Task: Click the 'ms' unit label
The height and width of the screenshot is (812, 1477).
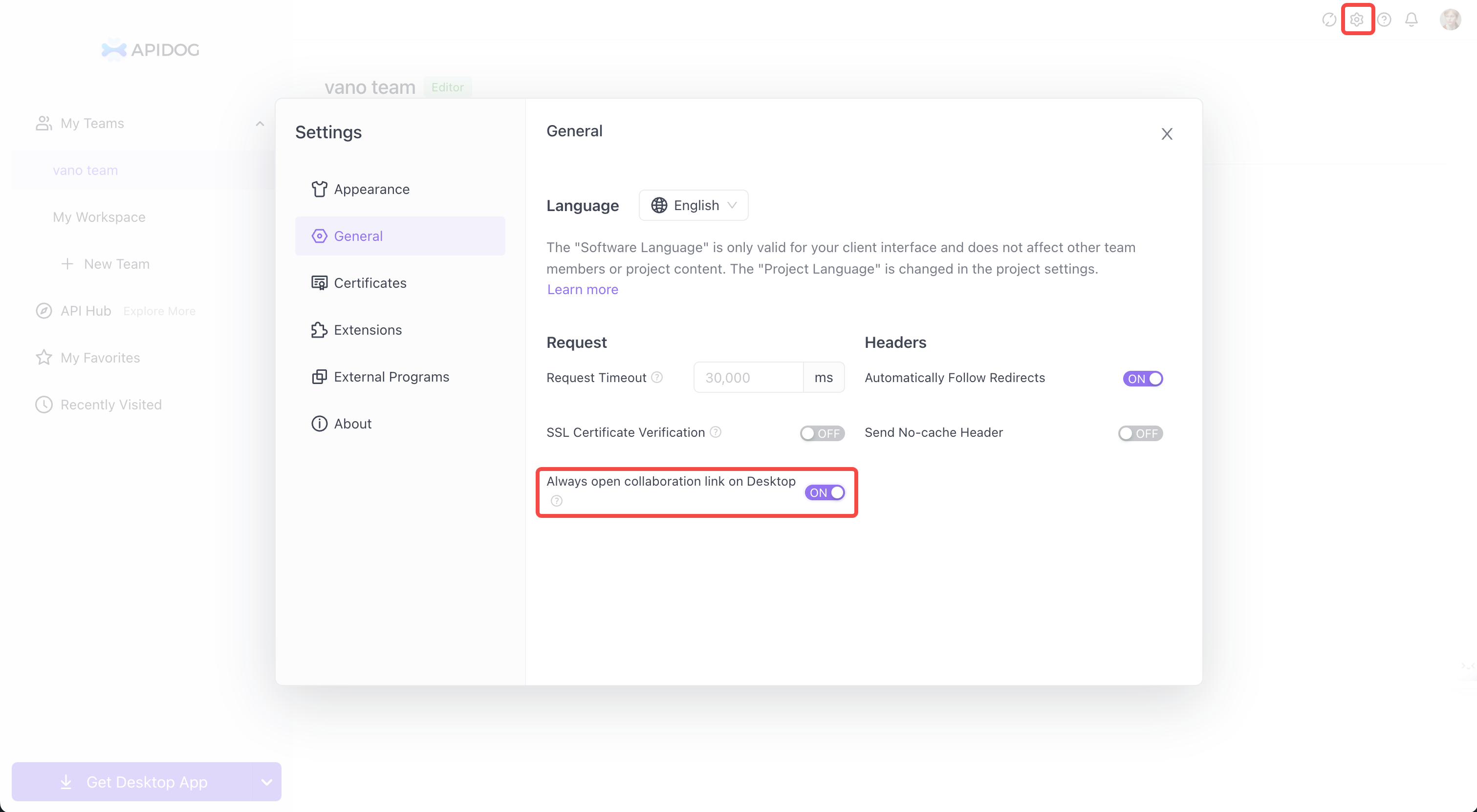Action: pos(824,377)
